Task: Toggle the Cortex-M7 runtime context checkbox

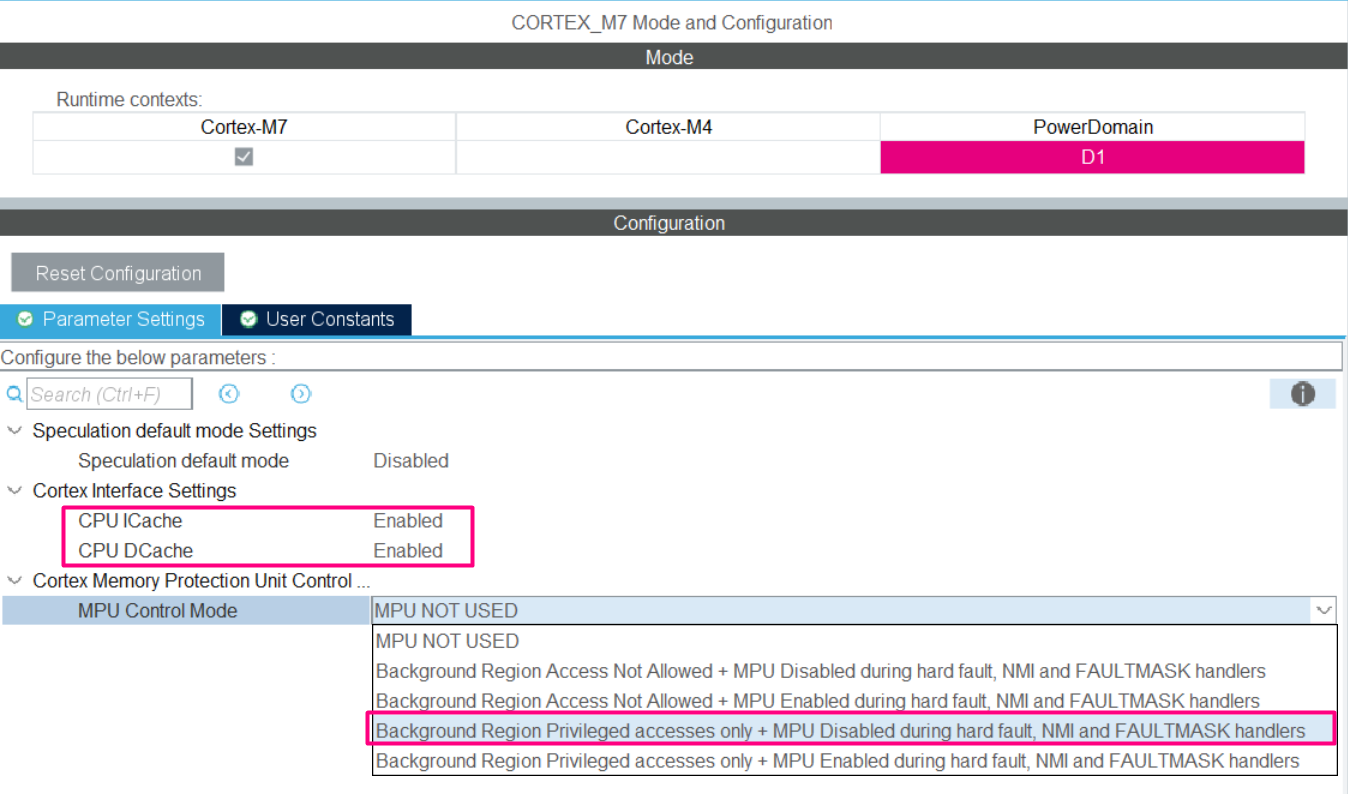Action: pos(244,157)
